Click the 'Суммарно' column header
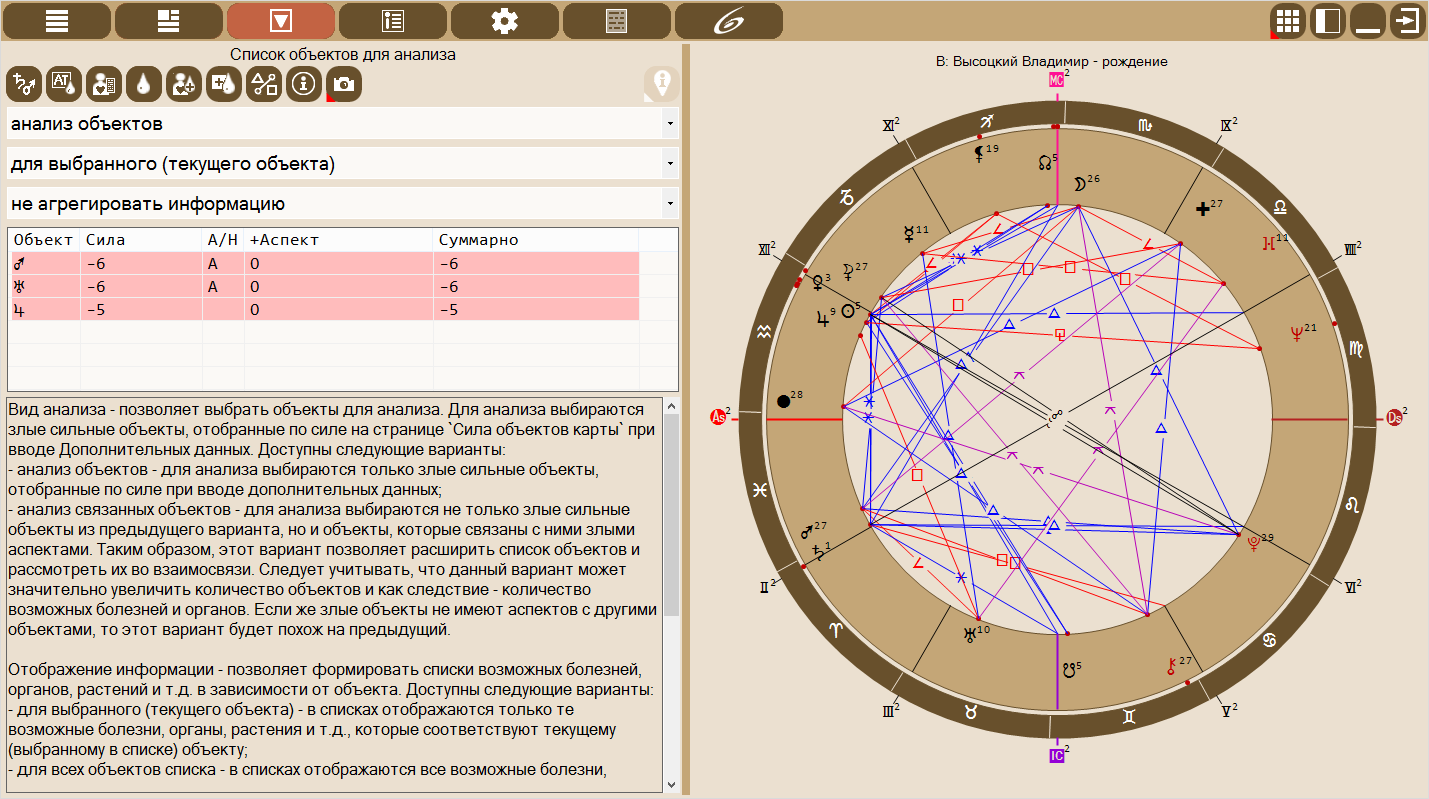1429x799 pixels. pos(478,240)
